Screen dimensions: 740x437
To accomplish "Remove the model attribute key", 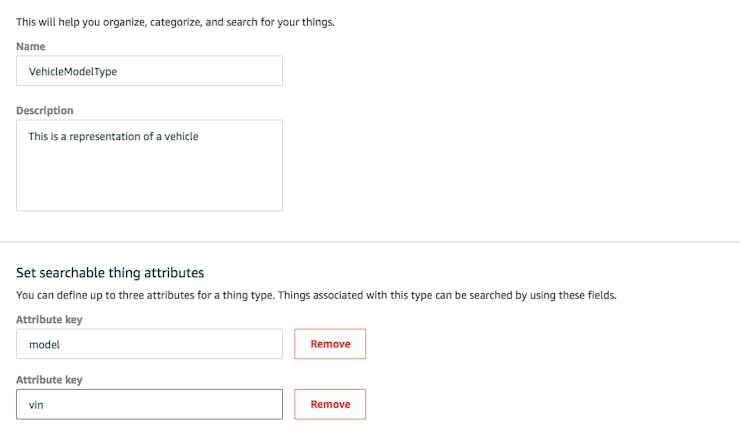I will [x=330, y=344].
